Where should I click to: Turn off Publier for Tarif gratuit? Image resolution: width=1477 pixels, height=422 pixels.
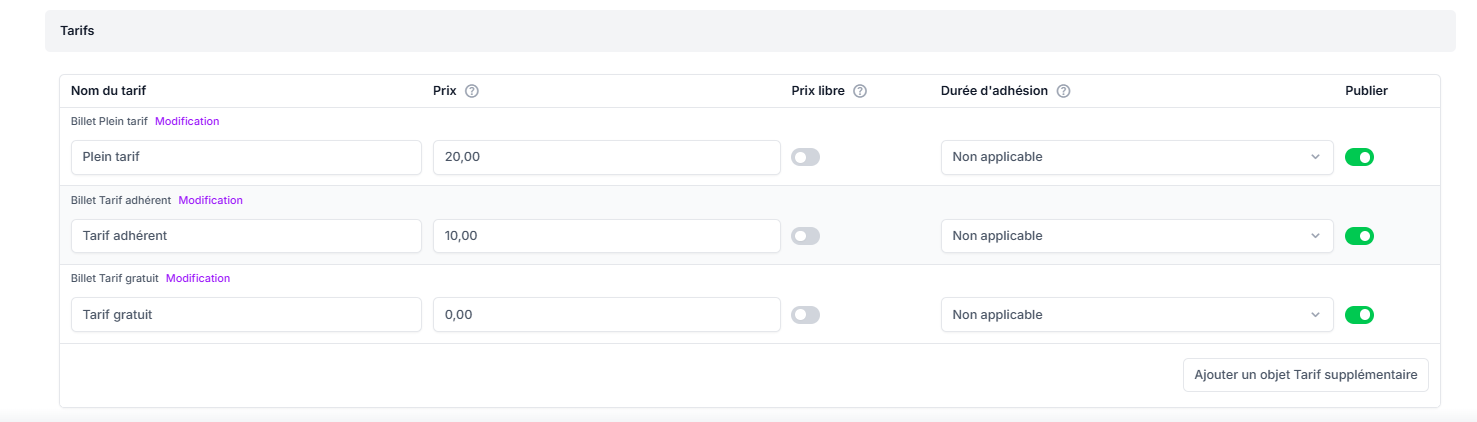tap(1359, 315)
